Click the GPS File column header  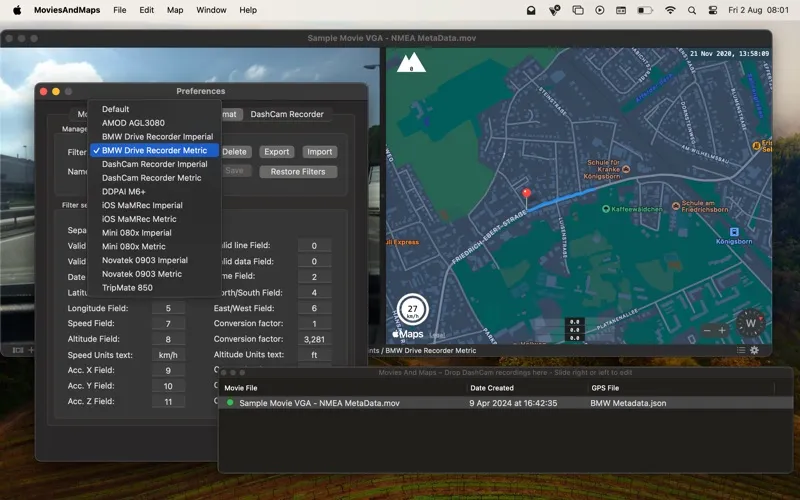tap(605, 388)
